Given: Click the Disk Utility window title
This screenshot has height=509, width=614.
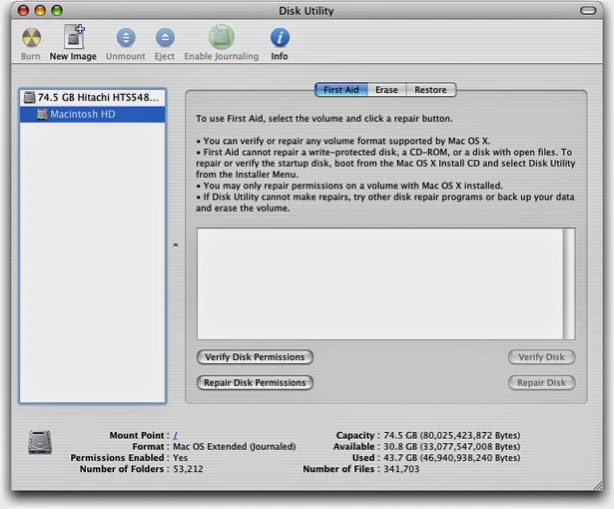Looking at the screenshot, I should tap(306, 11).
